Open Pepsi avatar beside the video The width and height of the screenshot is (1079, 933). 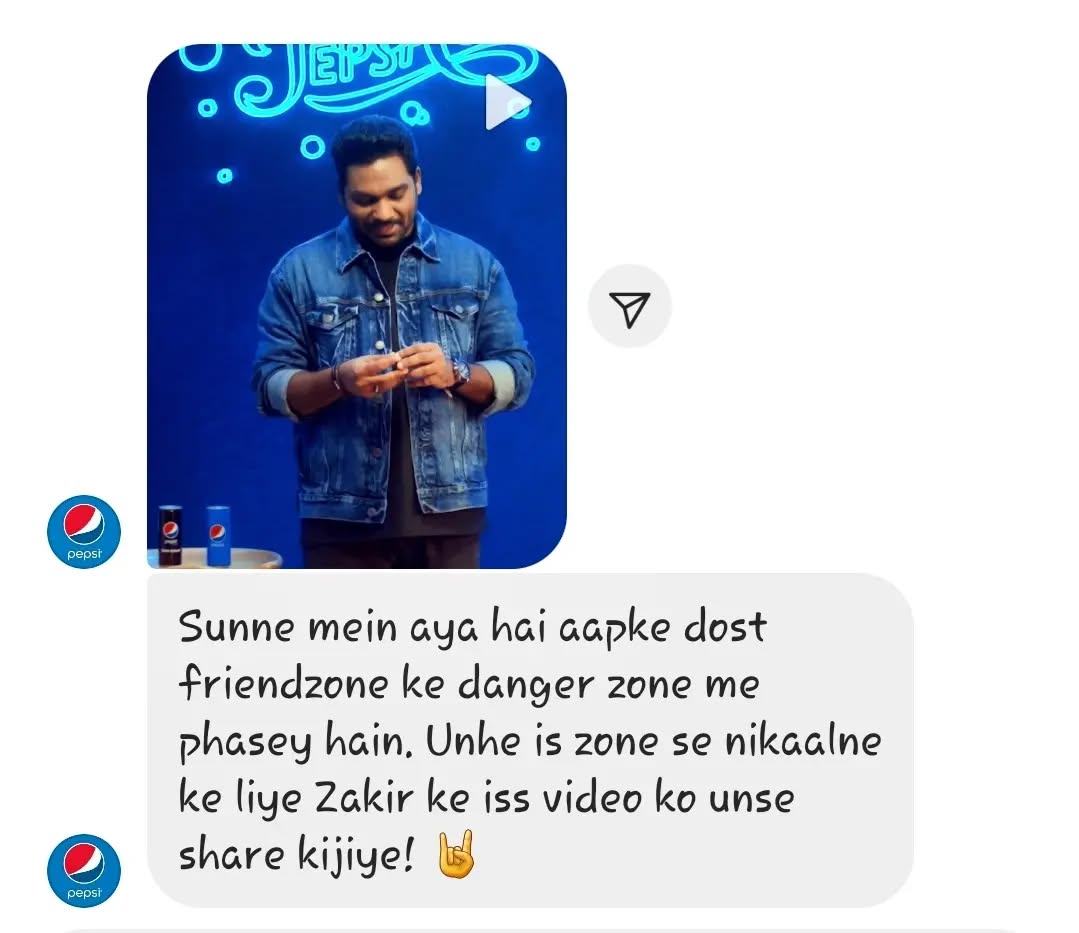pyautogui.click(x=84, y=531)
